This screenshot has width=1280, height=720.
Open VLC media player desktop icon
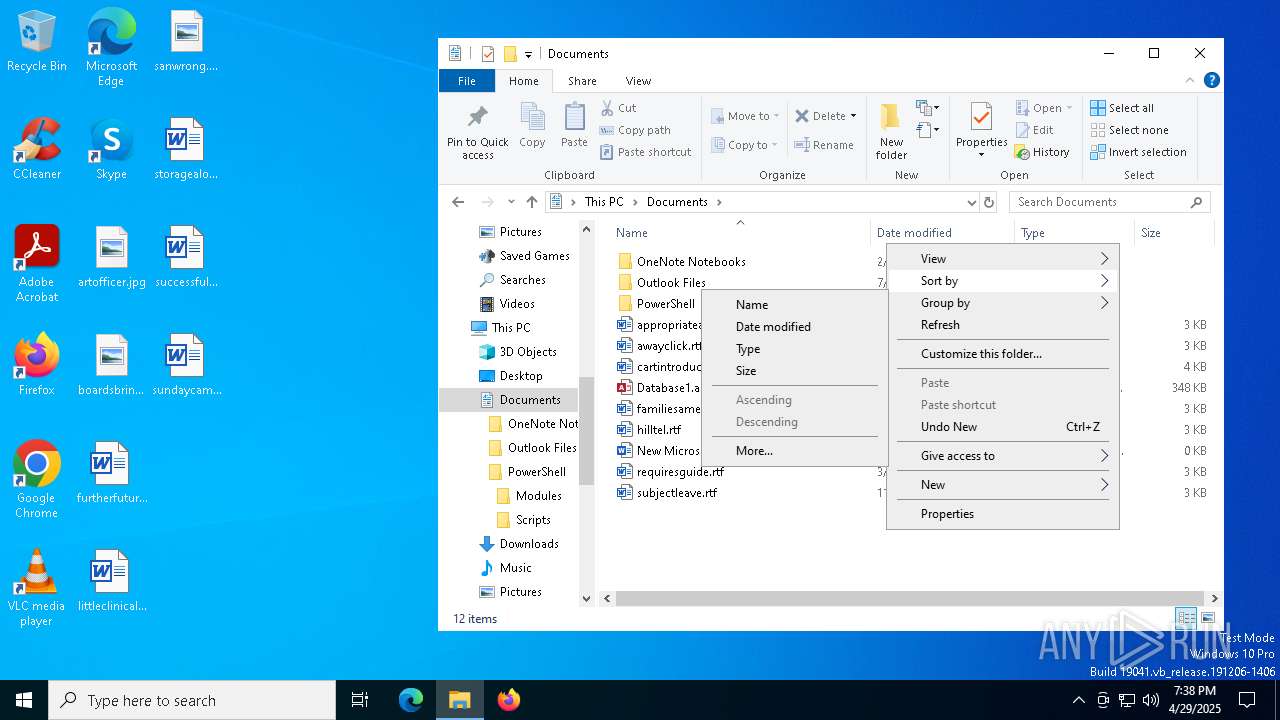pyautogui.click(x=37, y=588)
